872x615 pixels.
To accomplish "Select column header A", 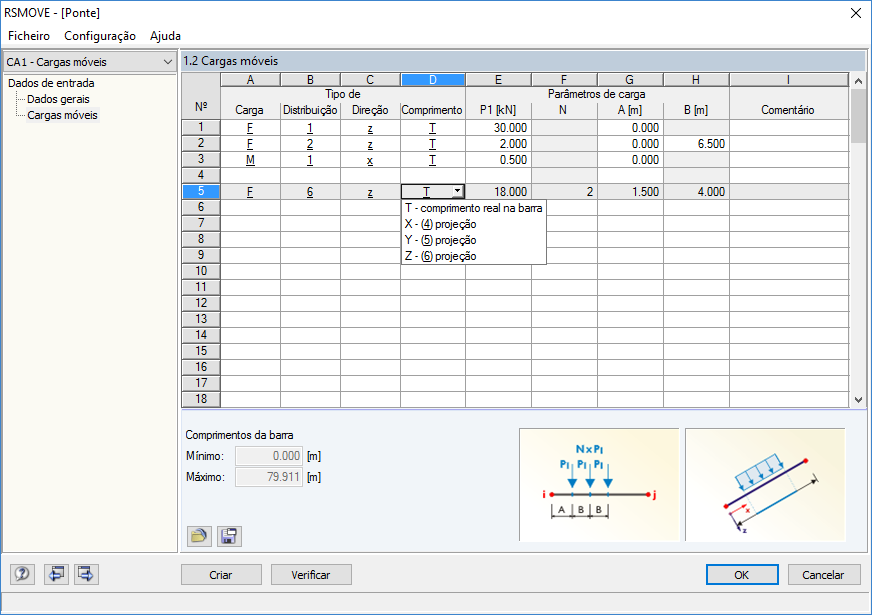I will (250, 80).
